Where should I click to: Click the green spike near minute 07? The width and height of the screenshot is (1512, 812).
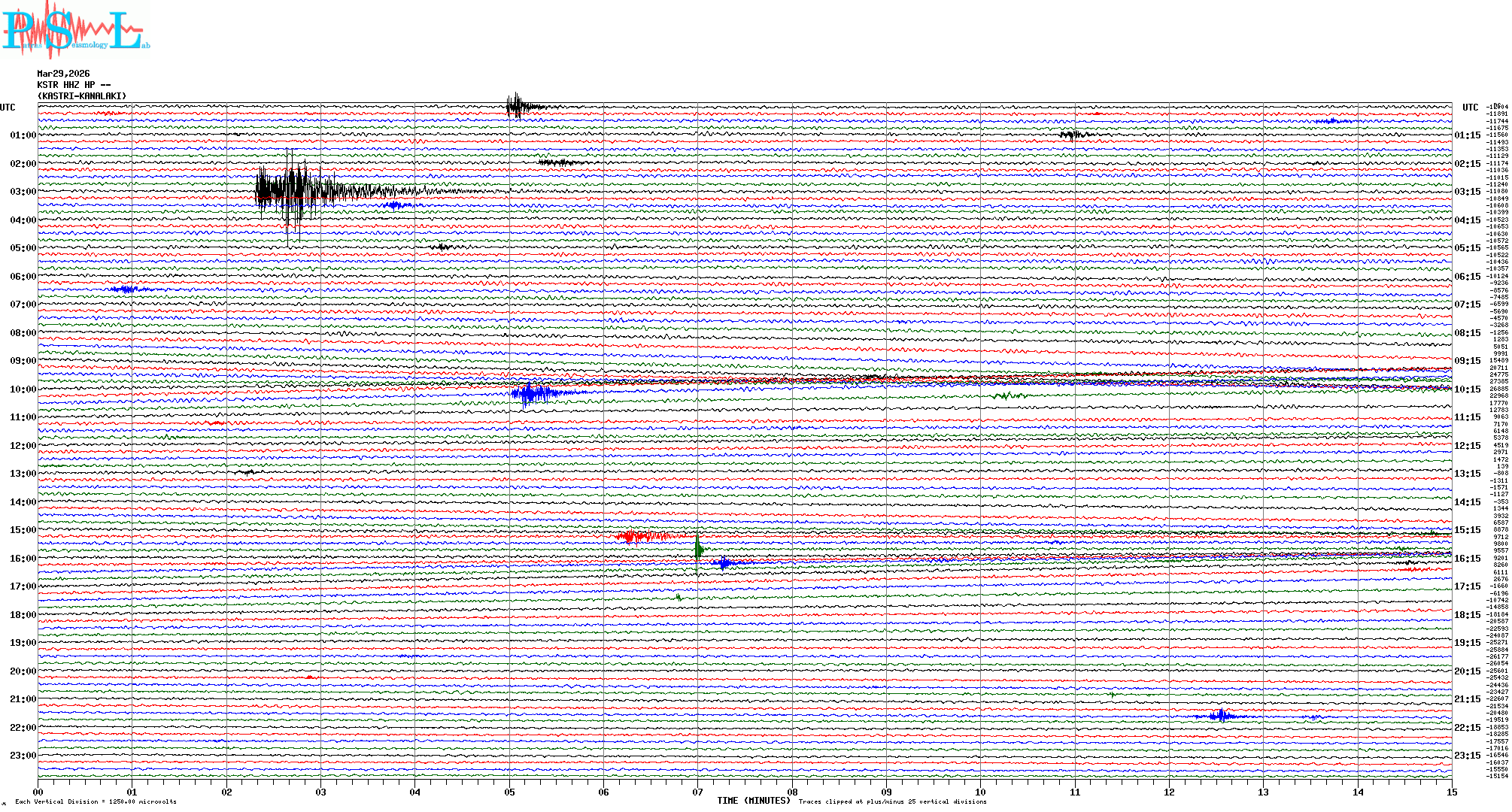pos(698,549)
